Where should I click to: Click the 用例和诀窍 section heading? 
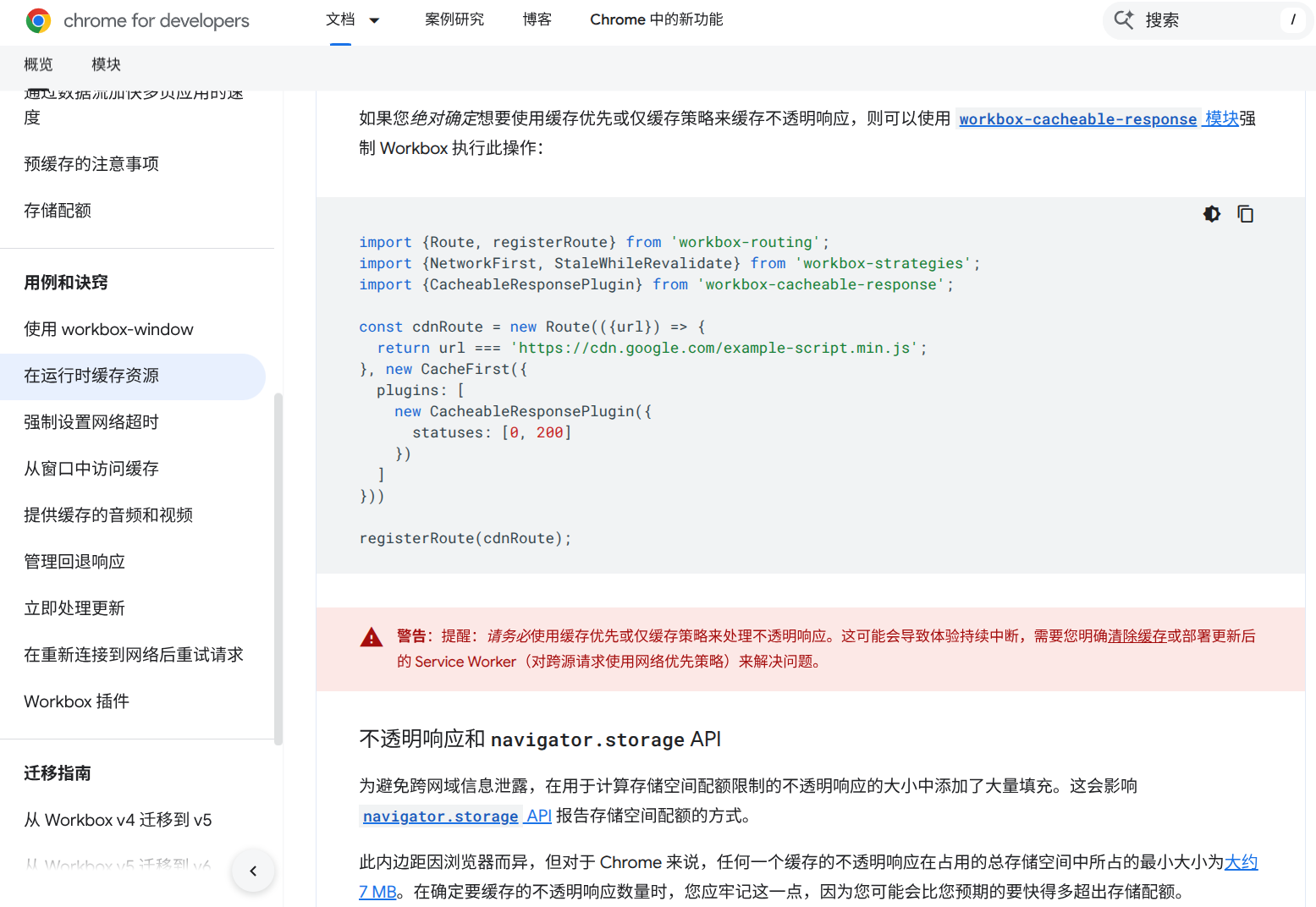pos(66,283)
